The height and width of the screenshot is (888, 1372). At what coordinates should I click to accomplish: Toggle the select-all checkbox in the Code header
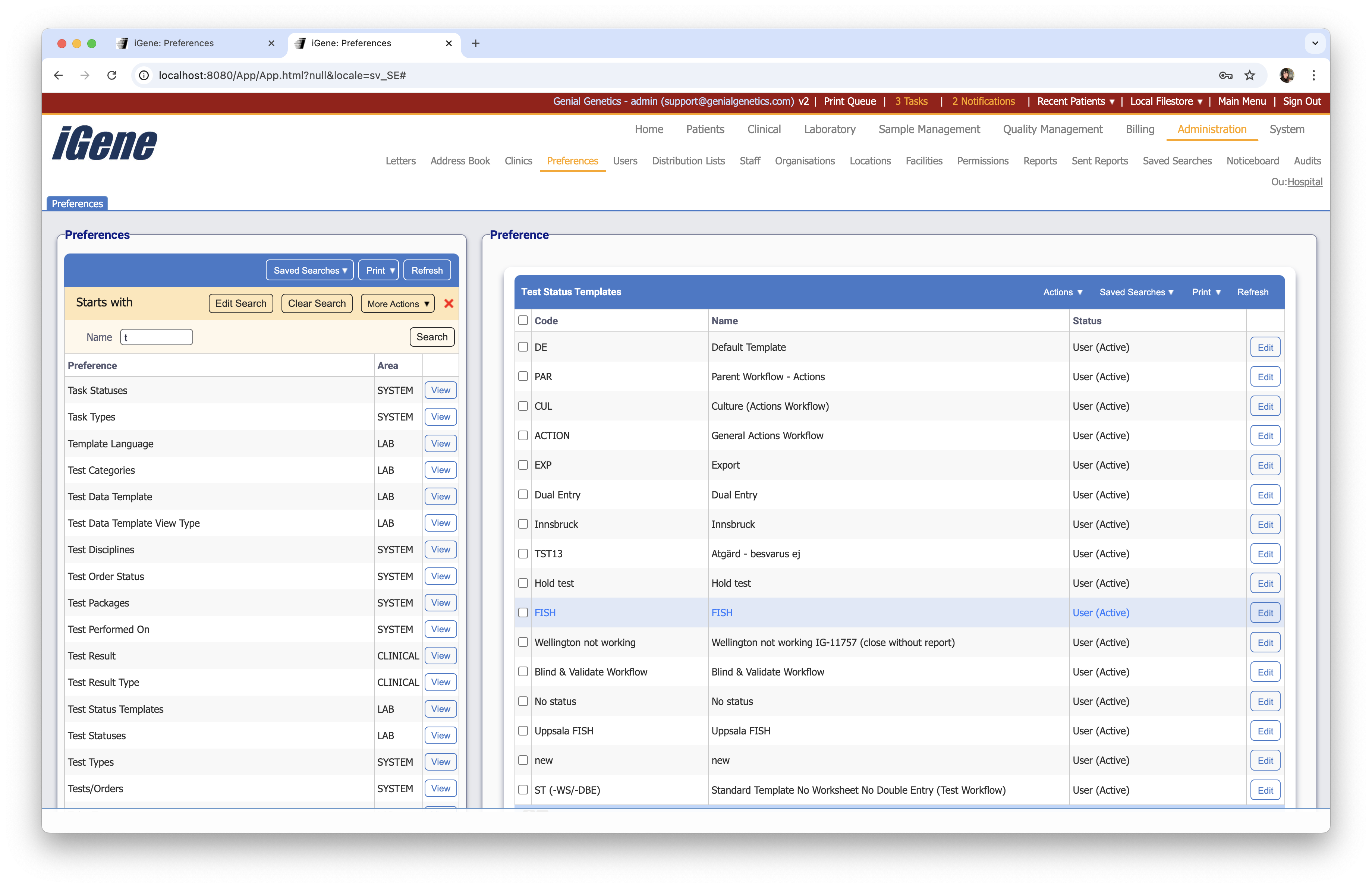coord(523,320)
